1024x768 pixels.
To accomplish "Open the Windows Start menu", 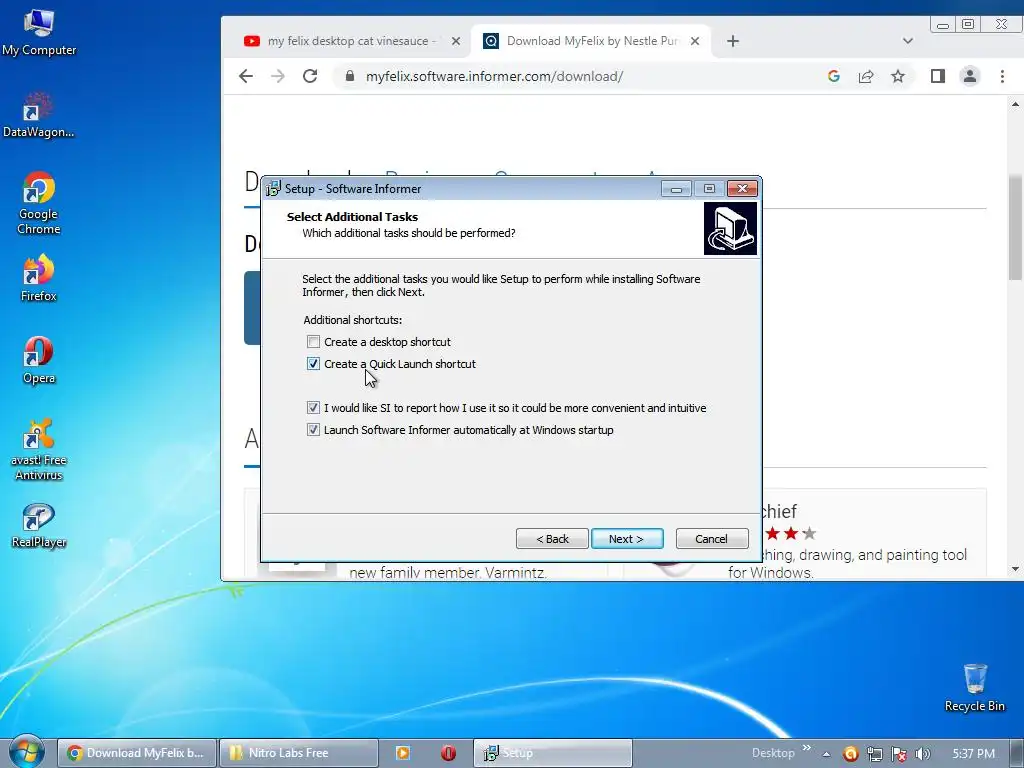I will 26,753.
